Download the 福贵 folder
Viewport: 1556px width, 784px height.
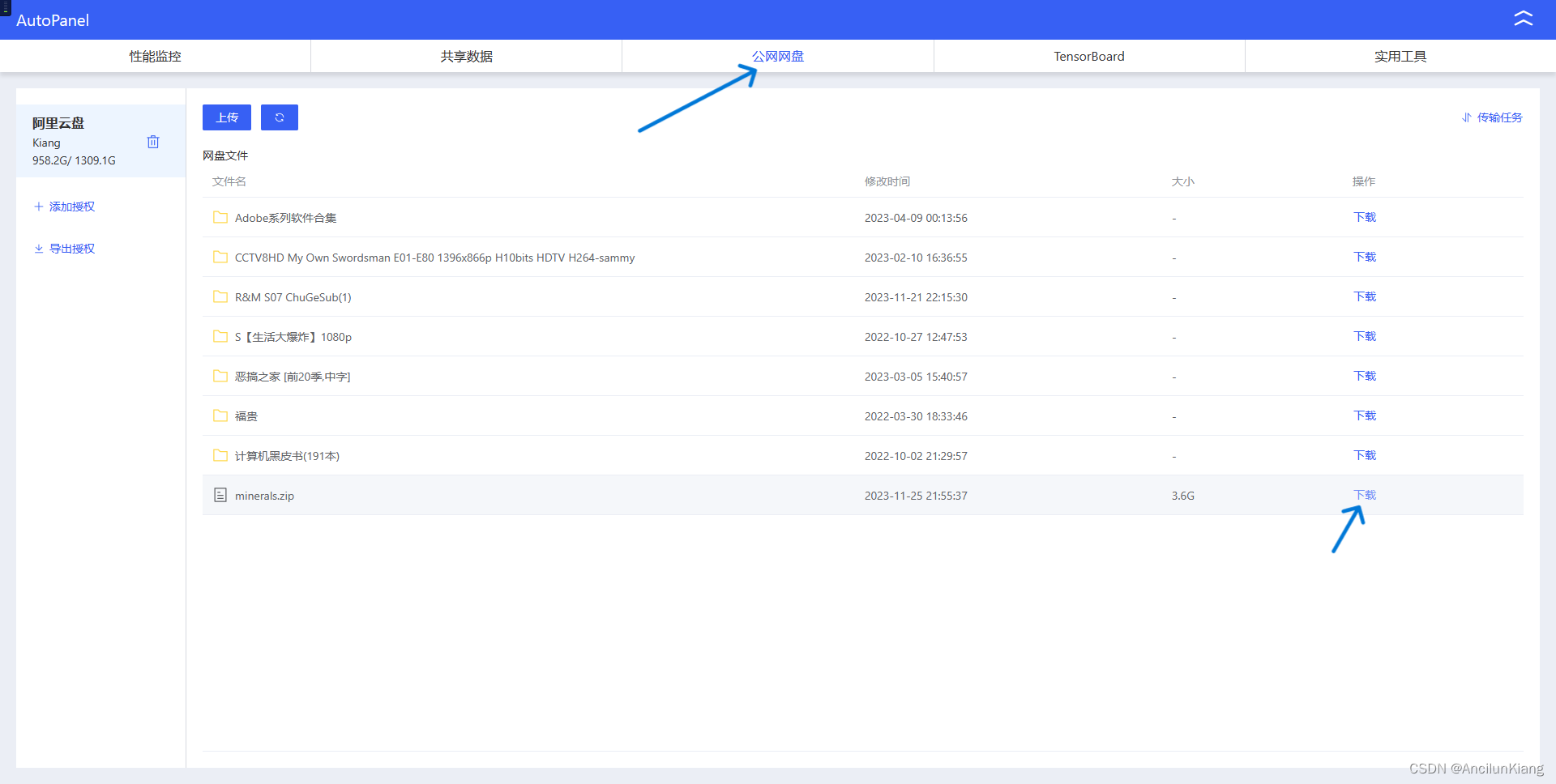(x=1365, y=415)
